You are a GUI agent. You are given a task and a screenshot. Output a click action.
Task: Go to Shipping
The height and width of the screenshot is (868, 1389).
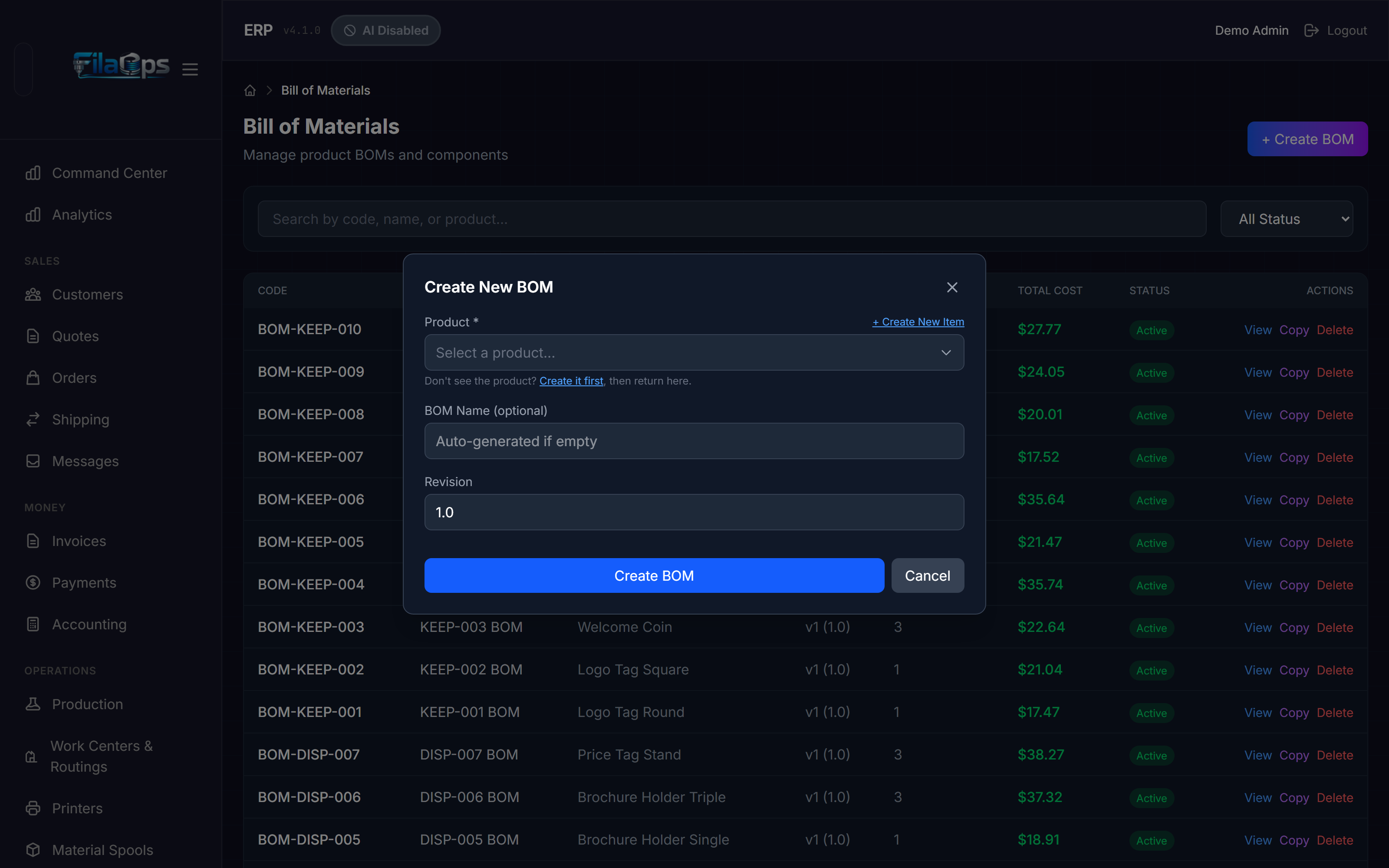pyautogui.click(x=80, y=420)
